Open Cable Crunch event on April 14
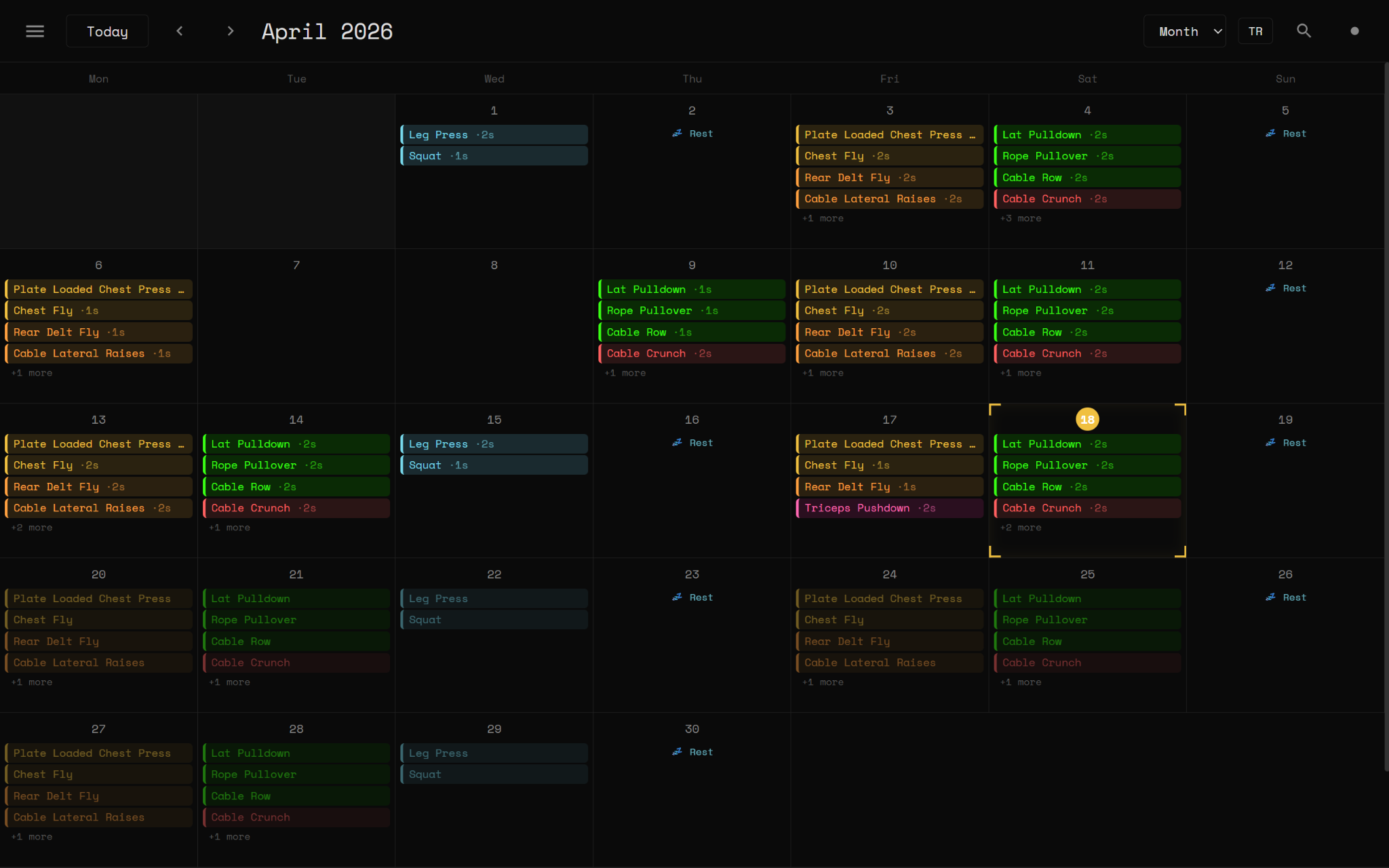Image resolution: width=1389 pixels, height=868 pixels. click(x=296, y=508)
